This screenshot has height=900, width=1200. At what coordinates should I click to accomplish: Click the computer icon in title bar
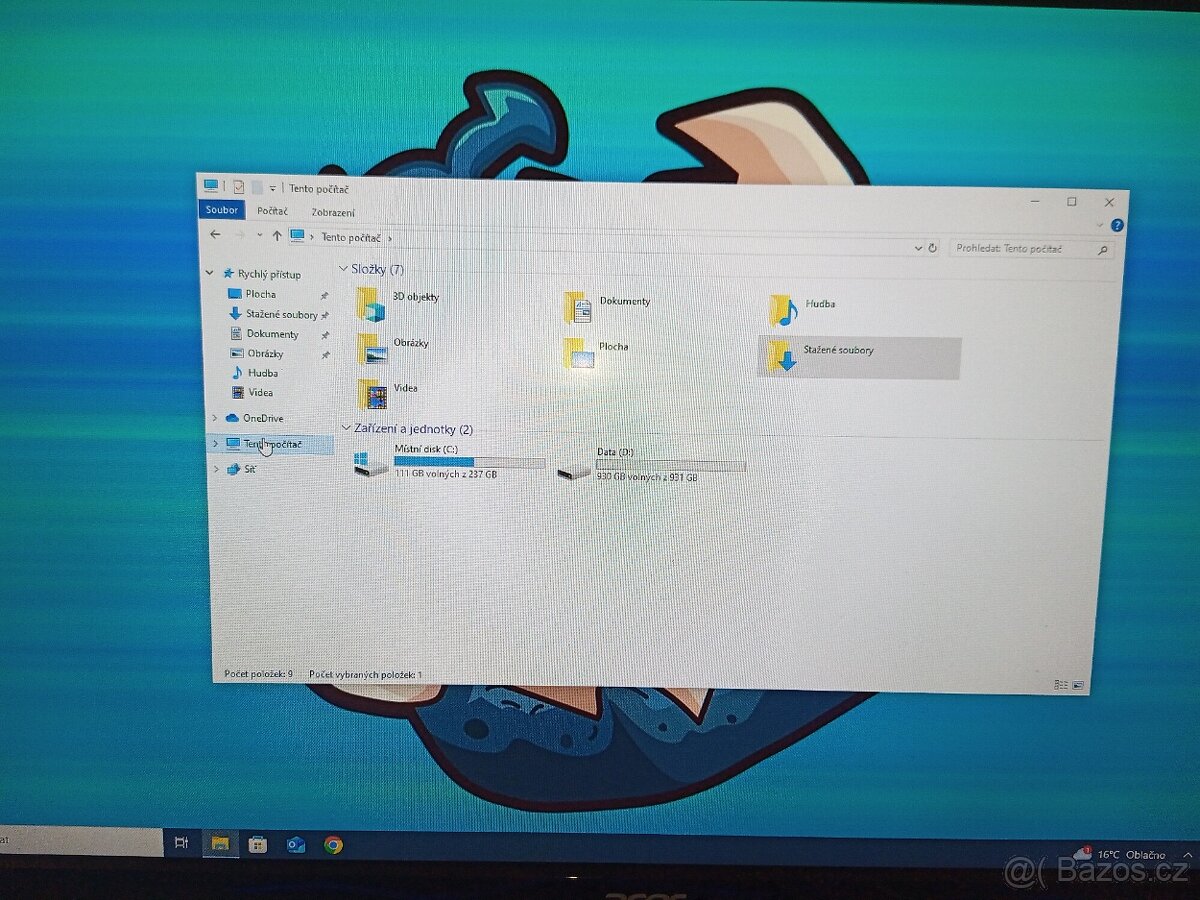[211, 185]
